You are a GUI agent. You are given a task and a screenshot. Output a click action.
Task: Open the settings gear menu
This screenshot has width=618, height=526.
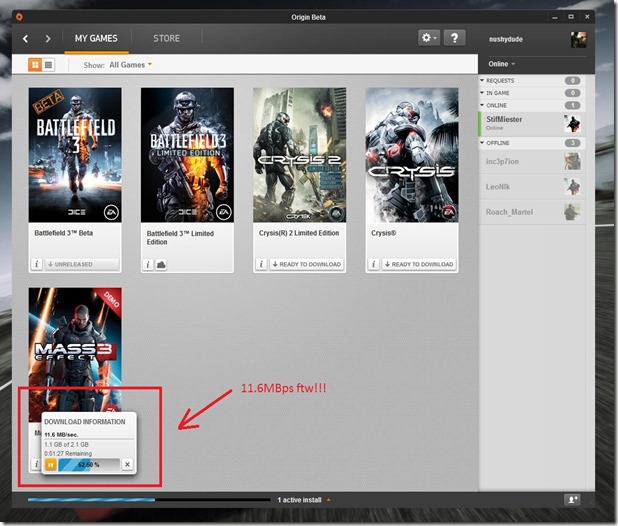pyautogui.click(x=429, y=38)
